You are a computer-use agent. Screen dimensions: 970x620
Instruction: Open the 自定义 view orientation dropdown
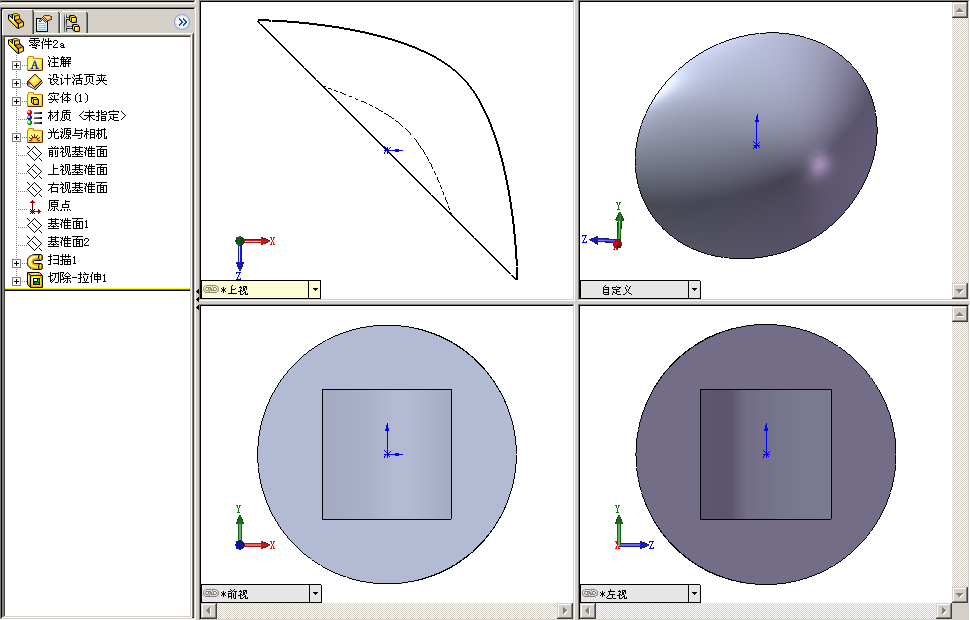click(694, 290)
